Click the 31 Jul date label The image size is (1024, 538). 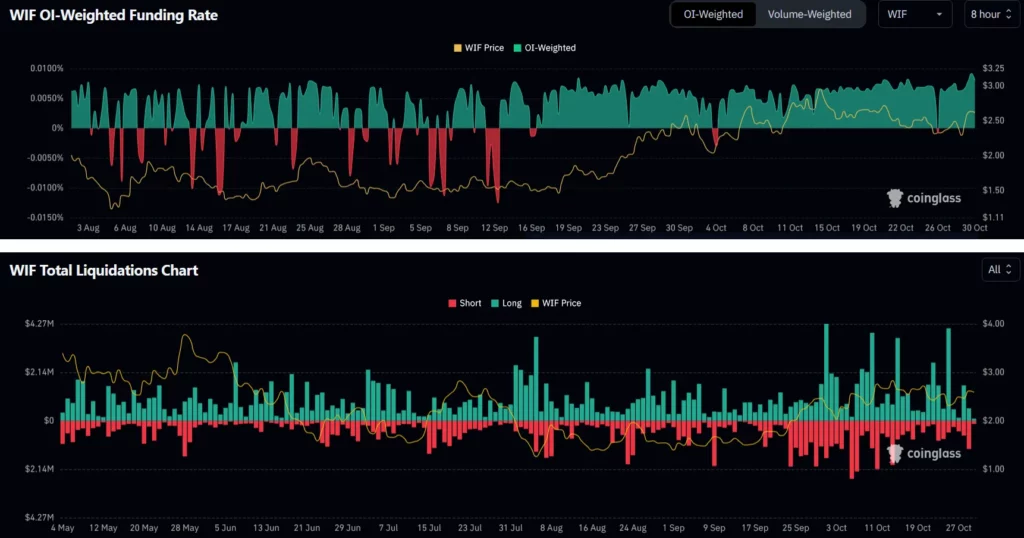(511, 528)
